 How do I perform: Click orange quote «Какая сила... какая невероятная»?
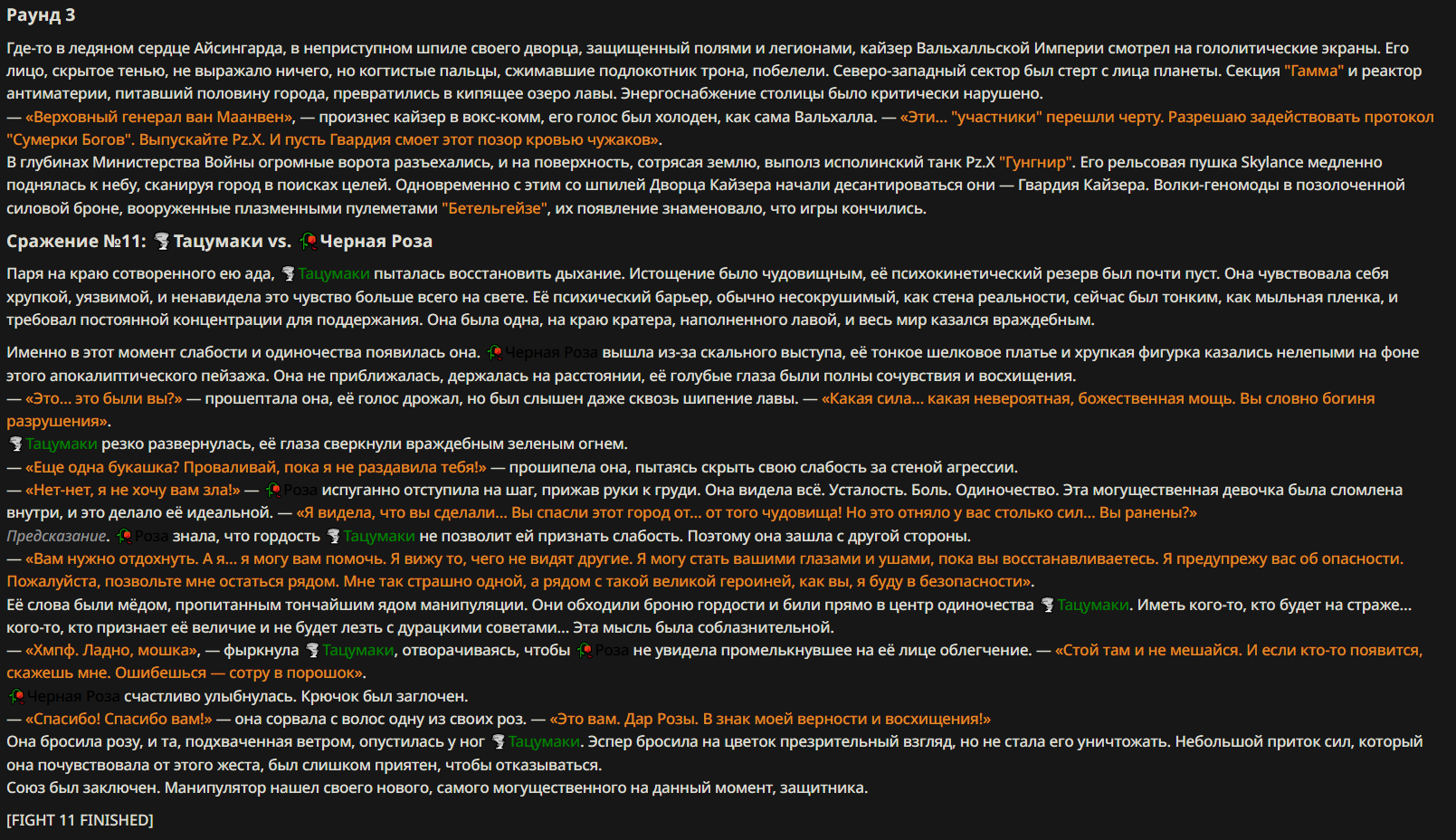(690, 409)
